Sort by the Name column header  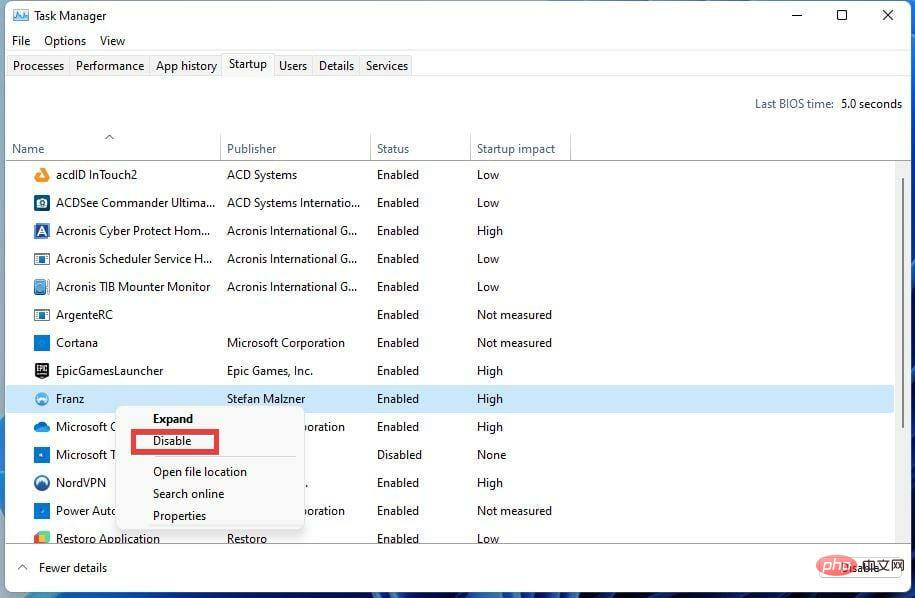[28, 149]
